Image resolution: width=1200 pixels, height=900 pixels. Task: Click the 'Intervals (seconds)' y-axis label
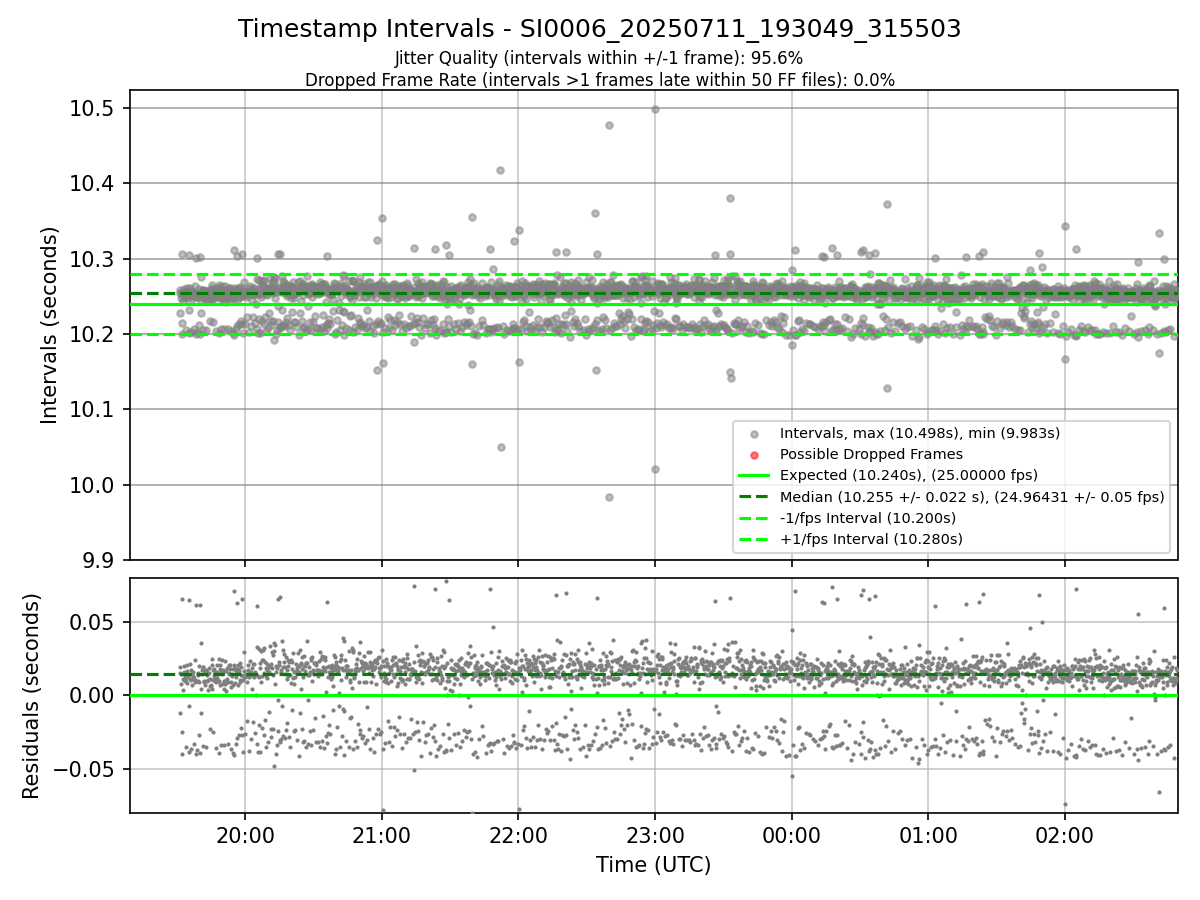50,325
